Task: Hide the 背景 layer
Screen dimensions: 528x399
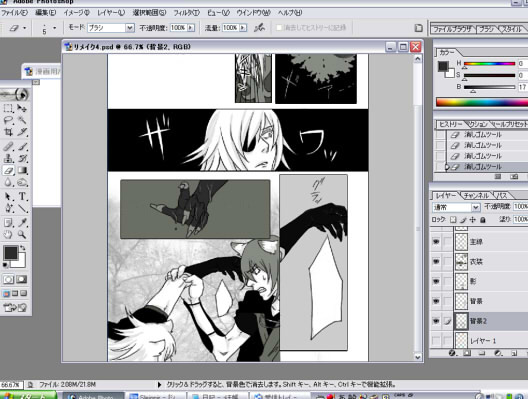Action: pyautogui.click(x=436, y=301)
